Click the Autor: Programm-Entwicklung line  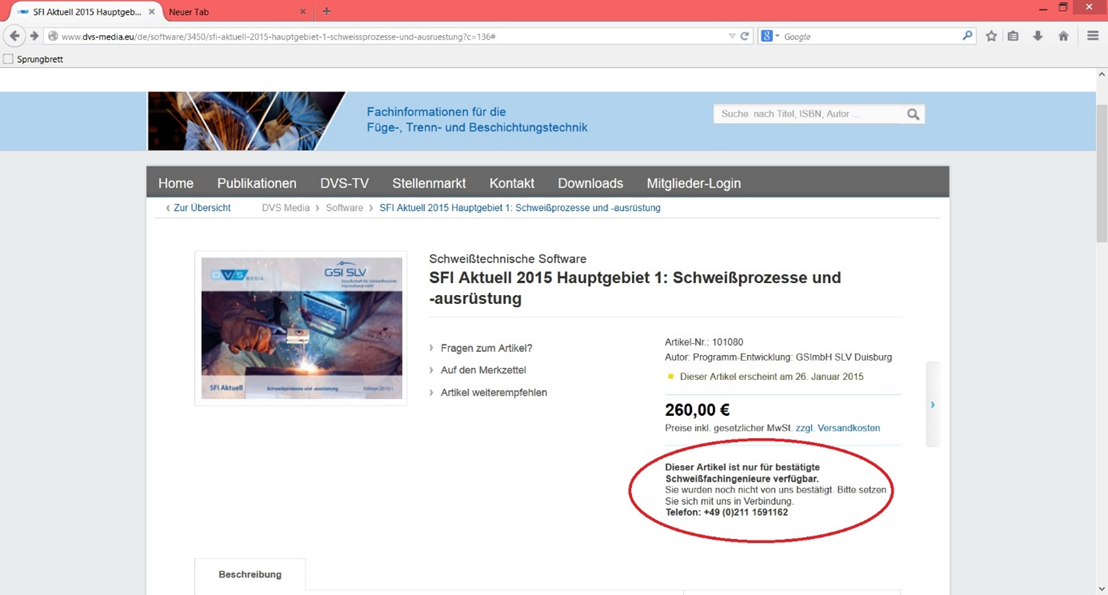point(778,357)
